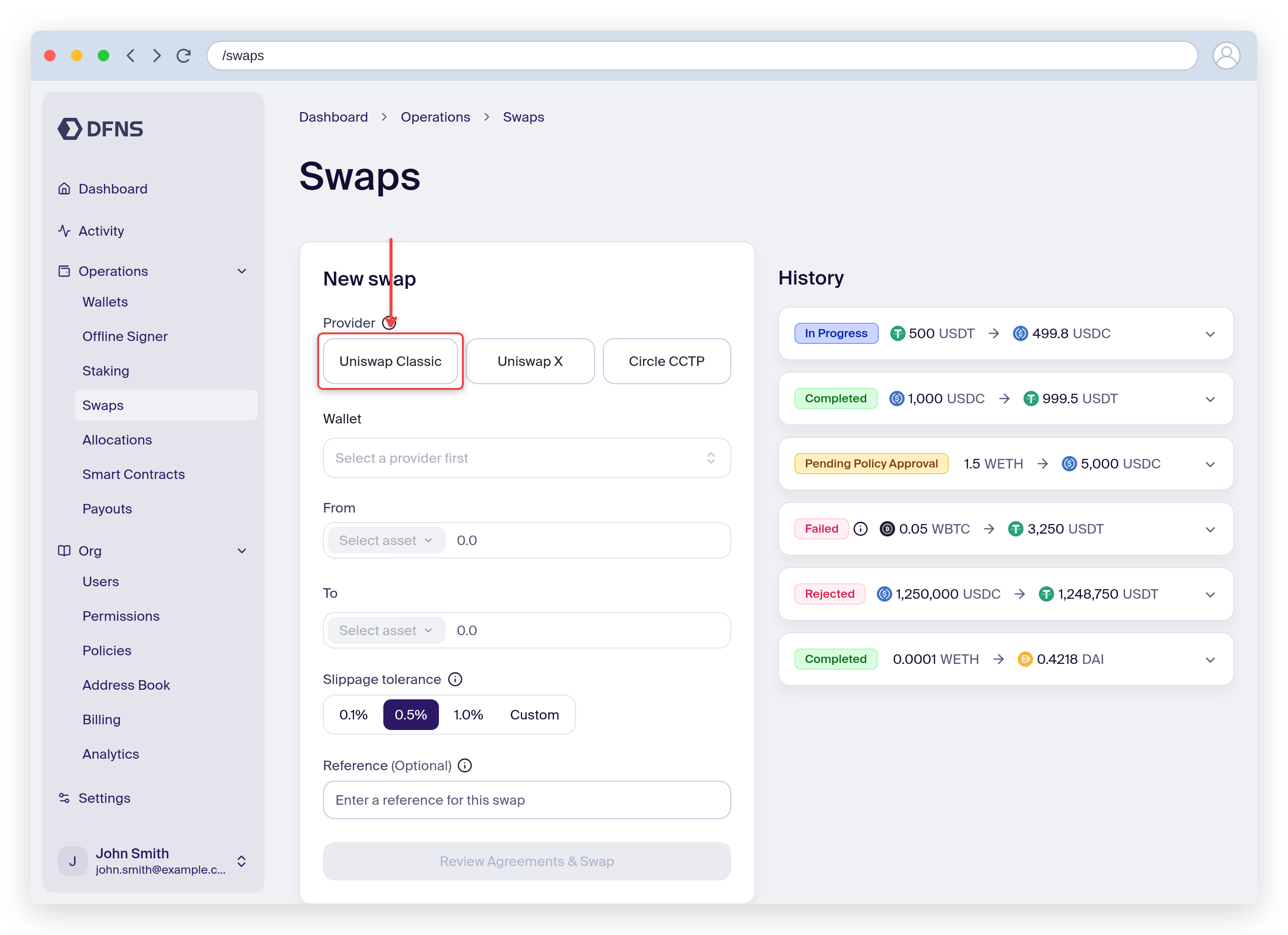
Task: Expand the Failed WBTC swap entry
Action: pos(1210,529)
